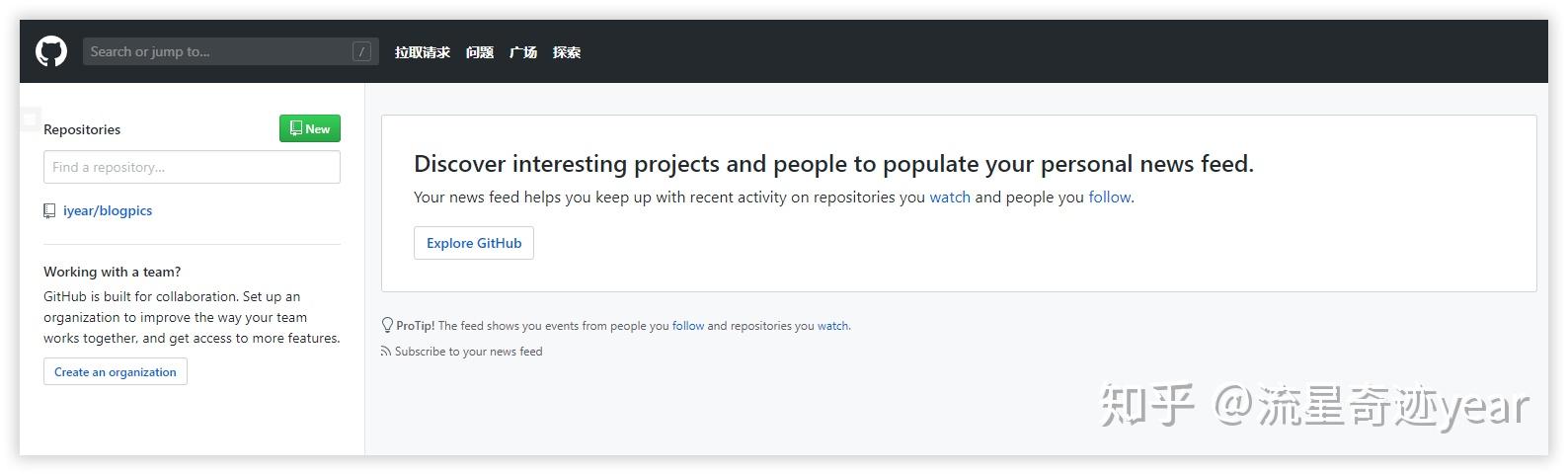Click the 'Create an organization' button
The height and width of the screenshot is (475, 1568).
pos(115,372)
